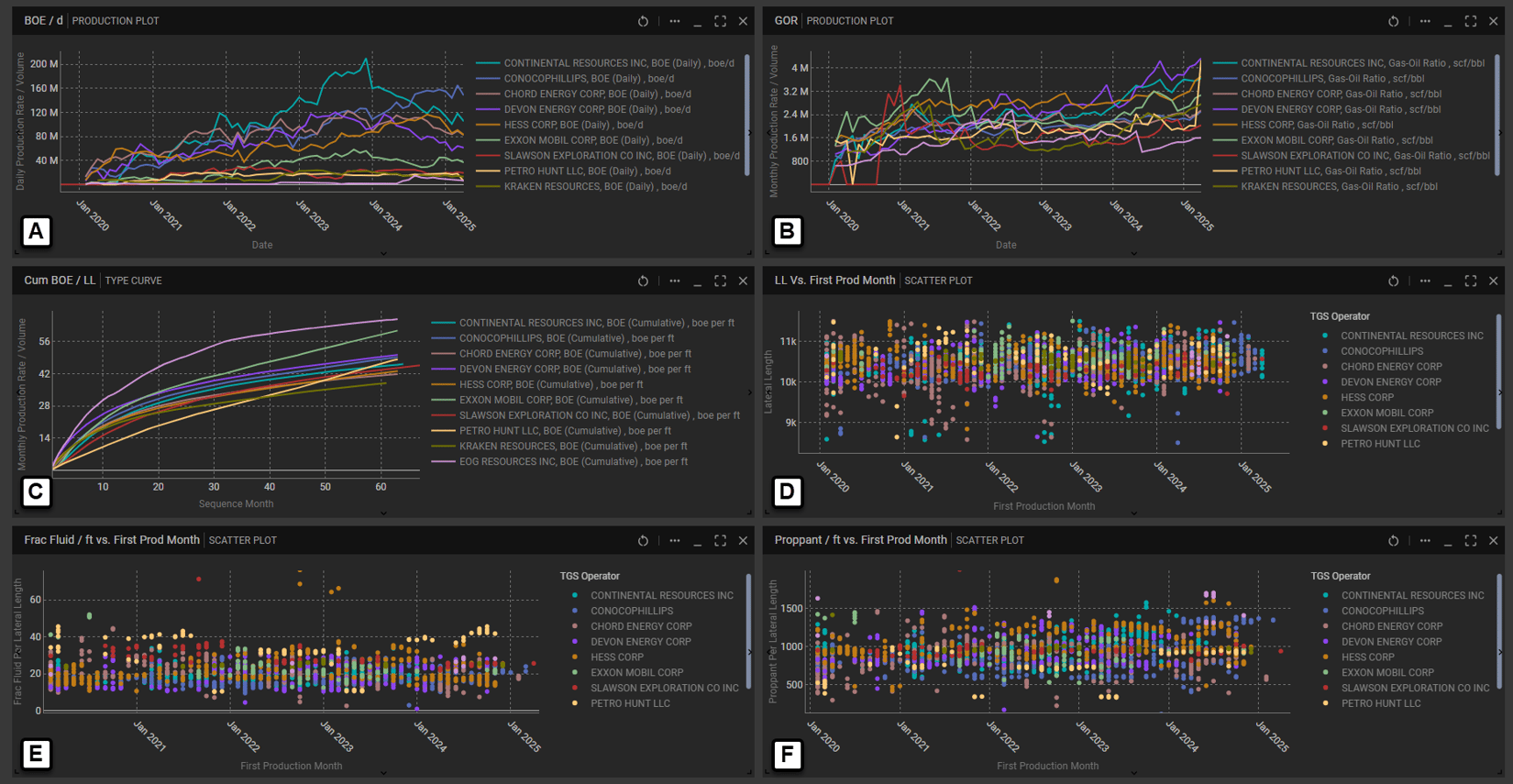
Task: Expand the side arrow right of GOR legend
Action: [1500, 133]
